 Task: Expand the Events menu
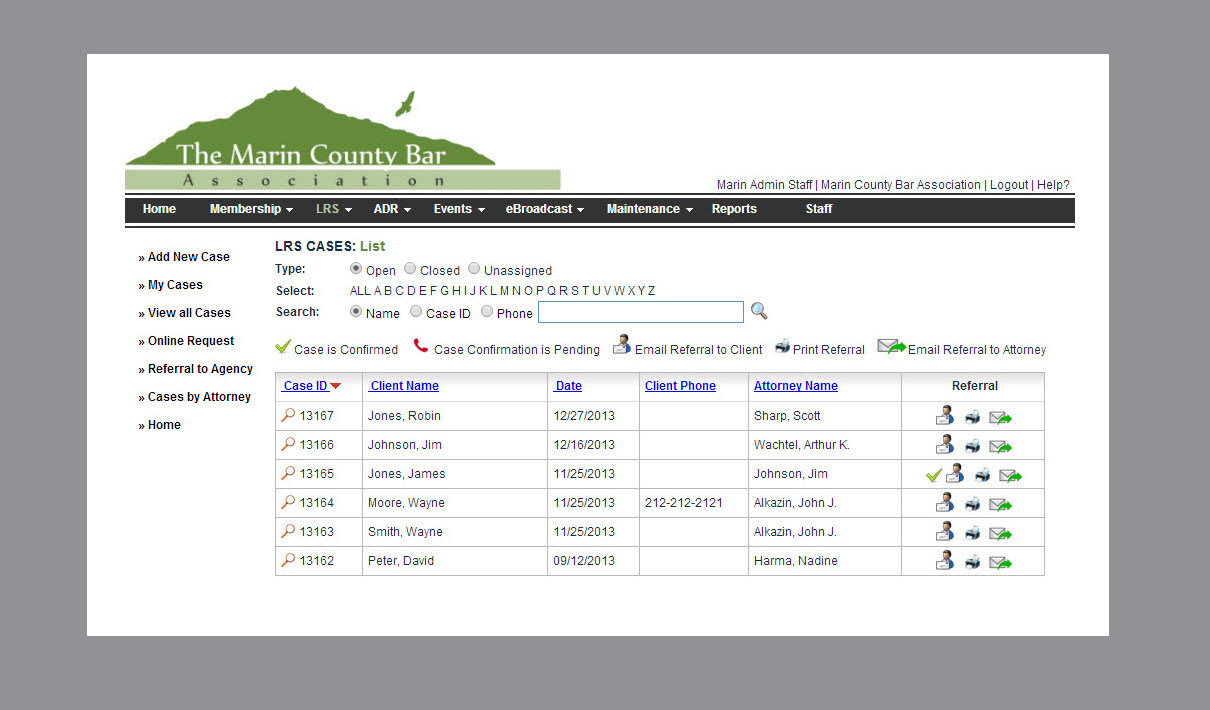(x=459, y=209)
